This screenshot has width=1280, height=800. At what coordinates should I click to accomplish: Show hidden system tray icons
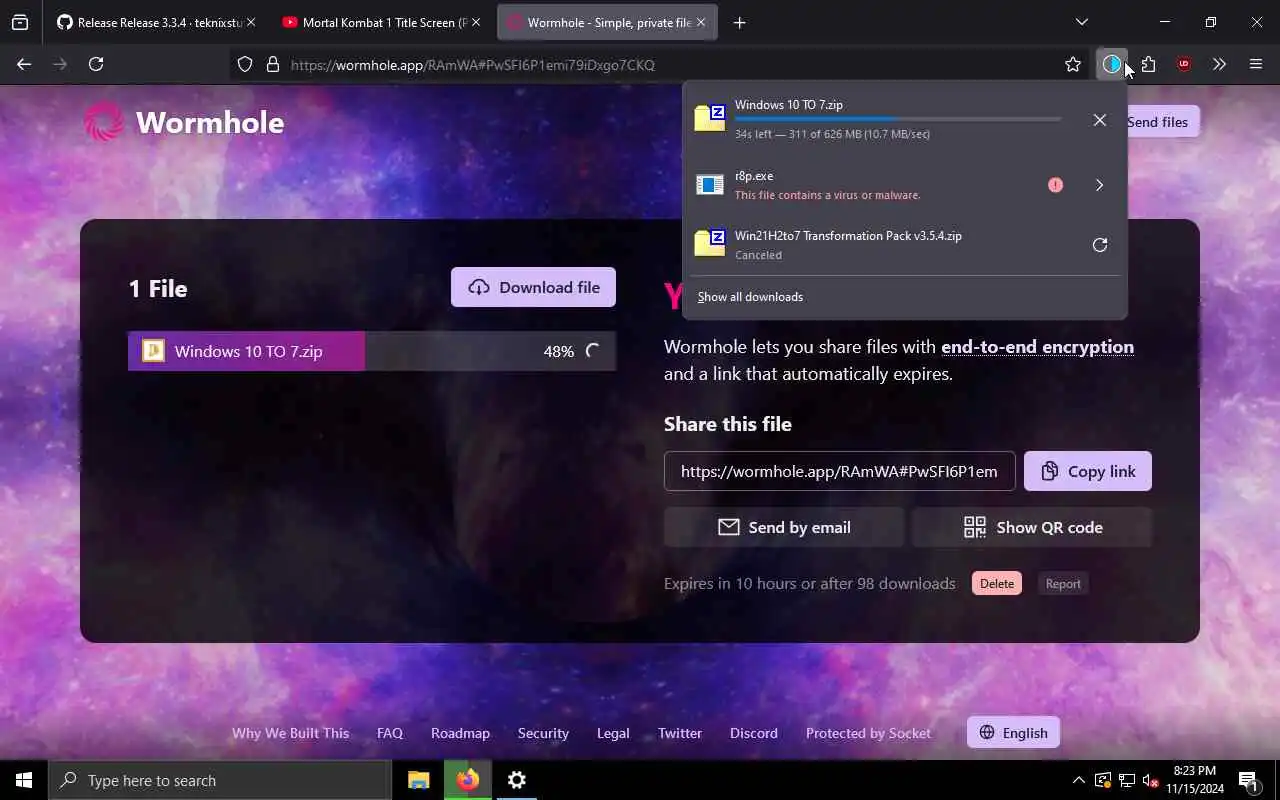[x=1078, y=780]
